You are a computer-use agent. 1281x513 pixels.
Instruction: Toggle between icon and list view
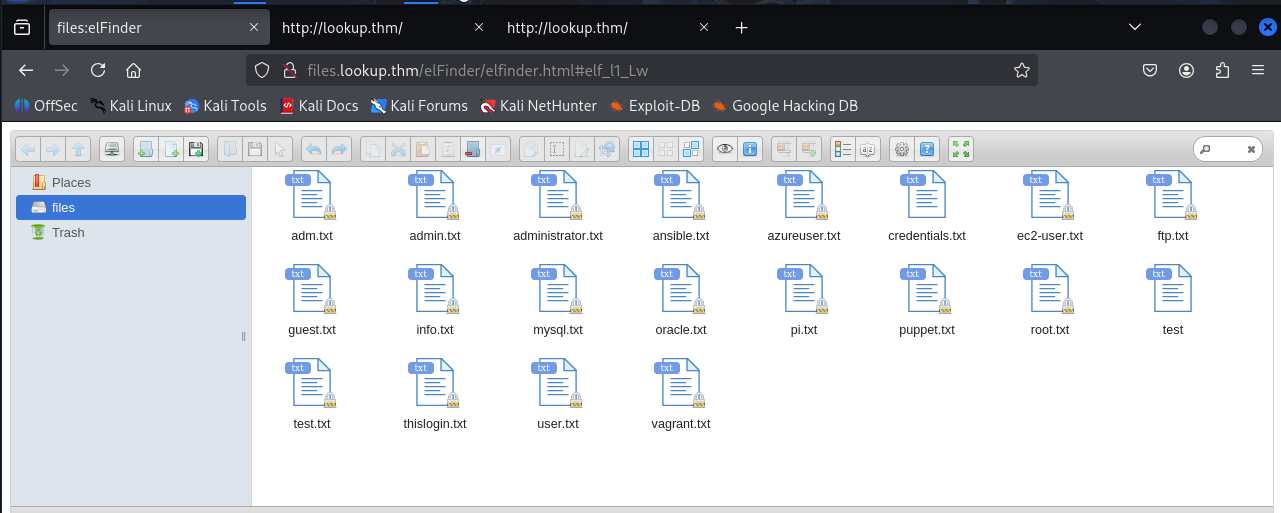pyautogui.click(x=842, y=150)
